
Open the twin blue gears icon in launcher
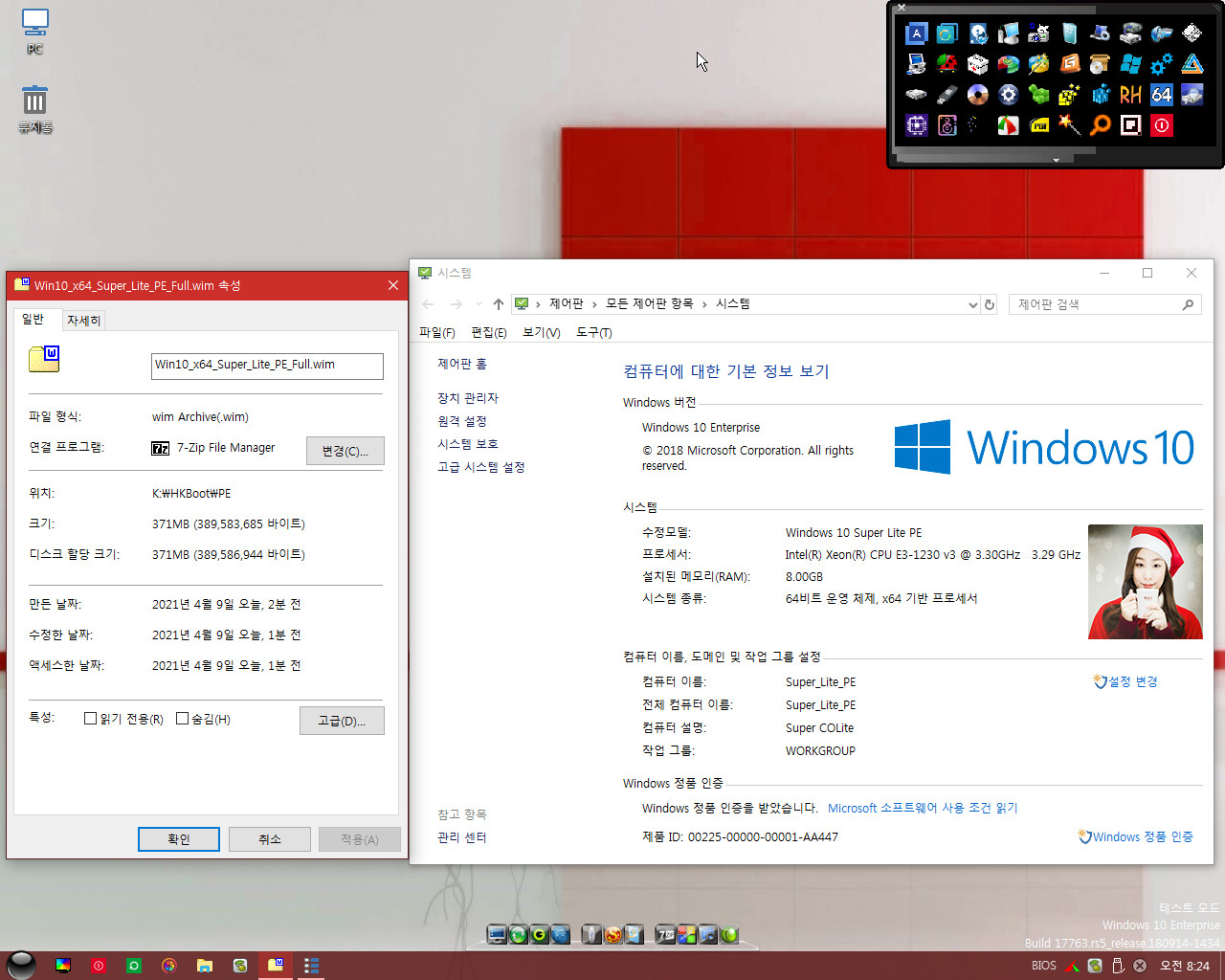[x=1161, y=64]
